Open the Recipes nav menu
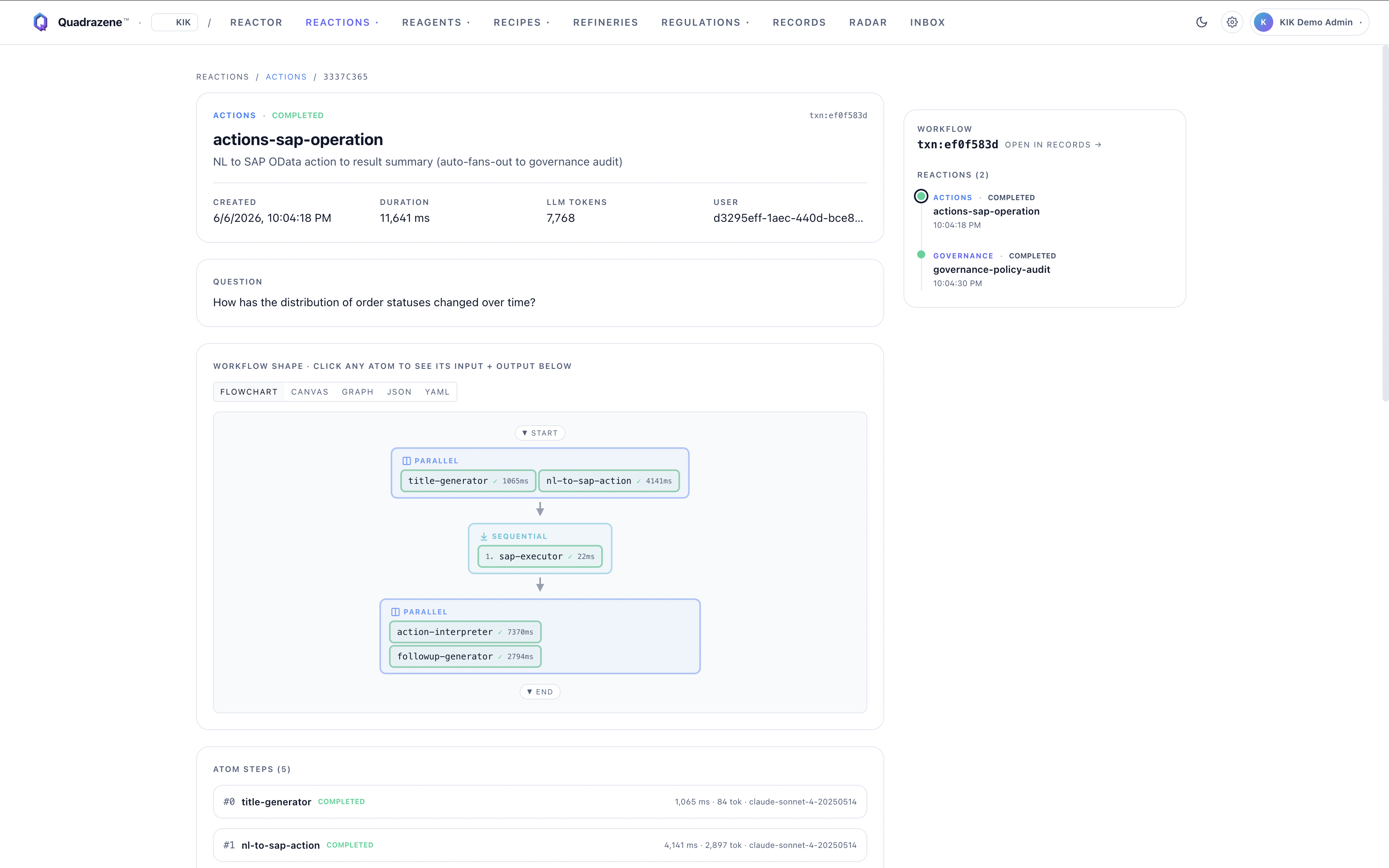The height and width of the screenshot is (868, 1389). 521,22
